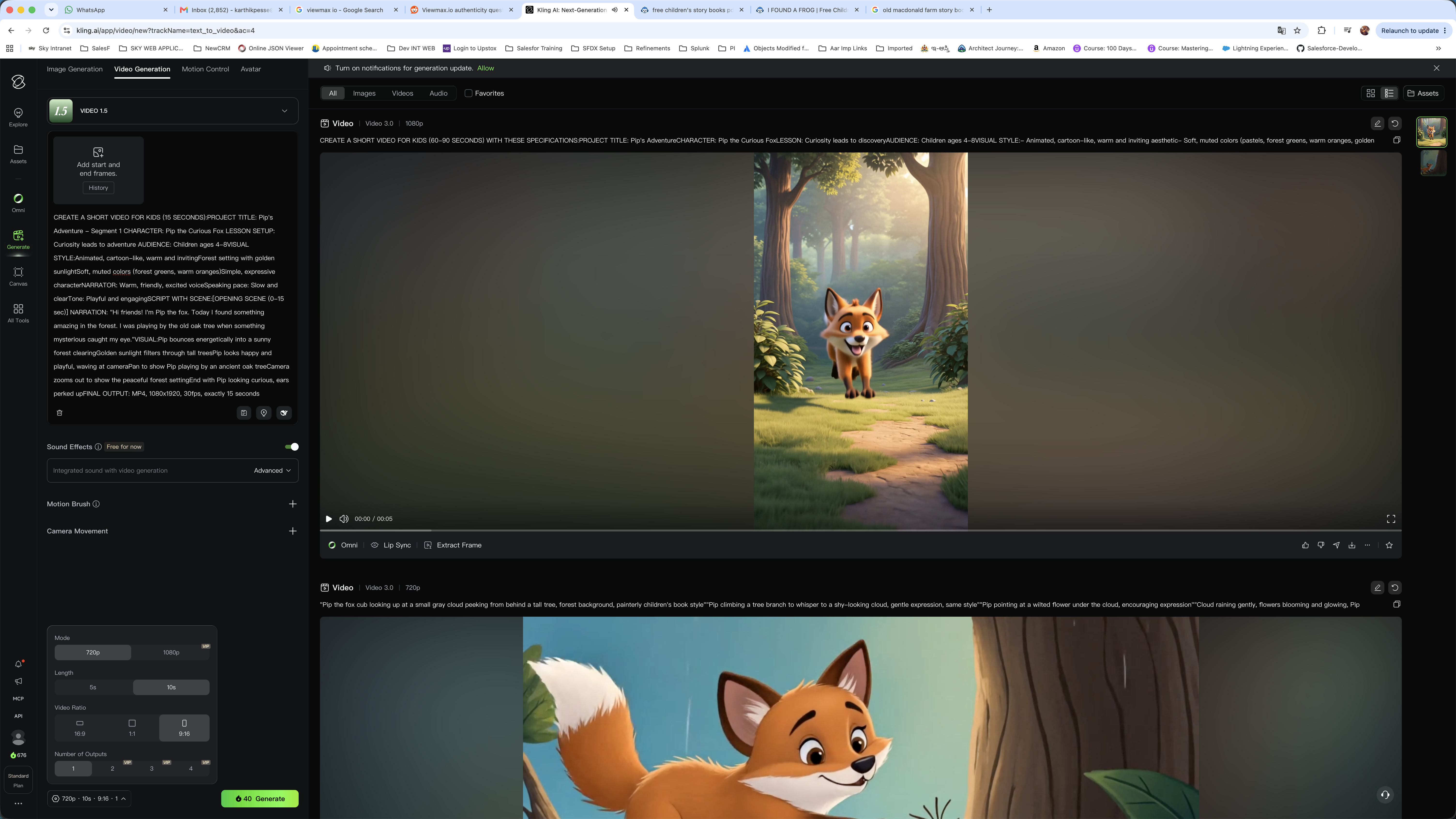Image resolution: width=1456 pixels, height=819 pixels.
Task: Check the Favorites filter checkbox
Action: pyautogui.click(x=468, y=93)
